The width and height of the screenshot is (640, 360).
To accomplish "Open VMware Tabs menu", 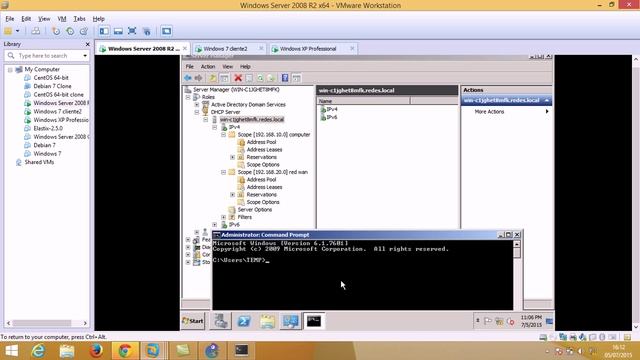I will click(79, 19).
